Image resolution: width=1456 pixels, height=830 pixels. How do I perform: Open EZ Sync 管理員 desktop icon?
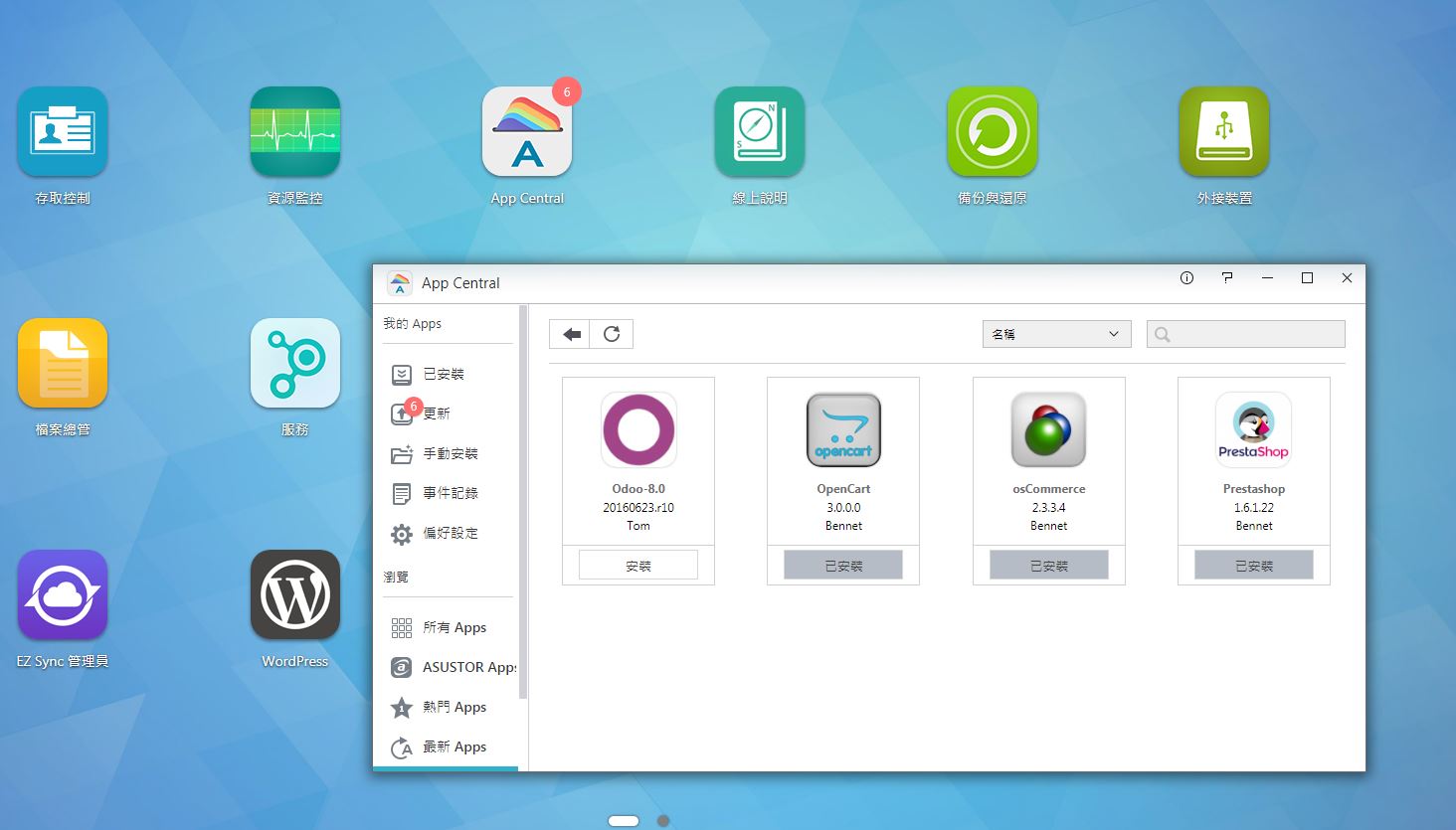point(63,594)
